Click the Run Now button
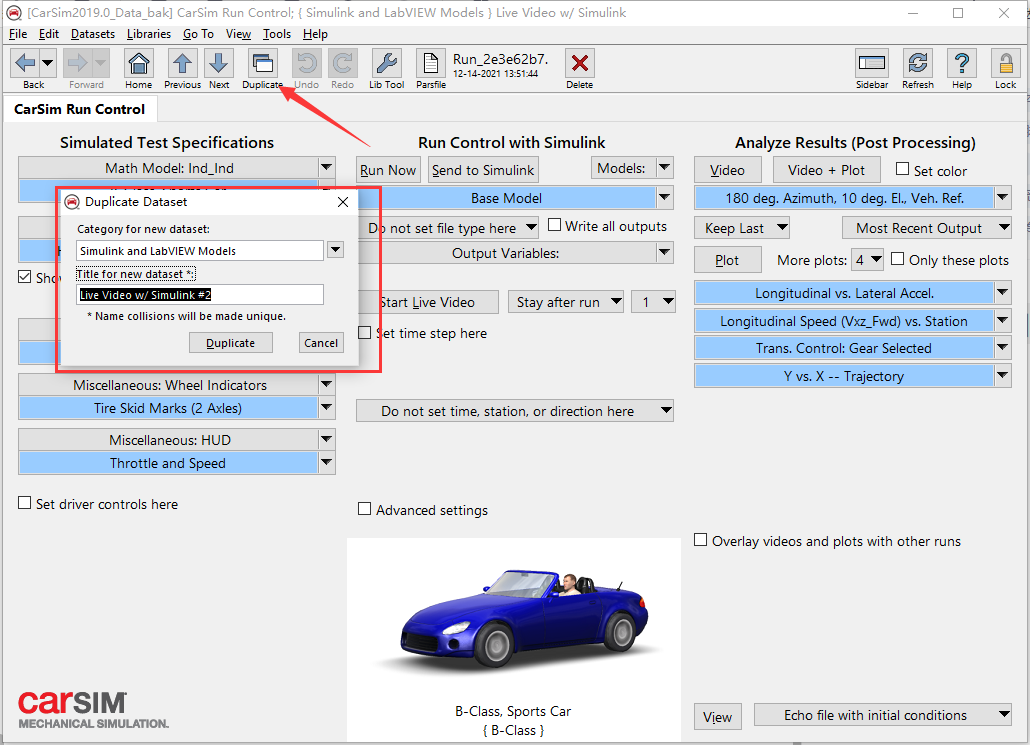 [x=387, y=169]
